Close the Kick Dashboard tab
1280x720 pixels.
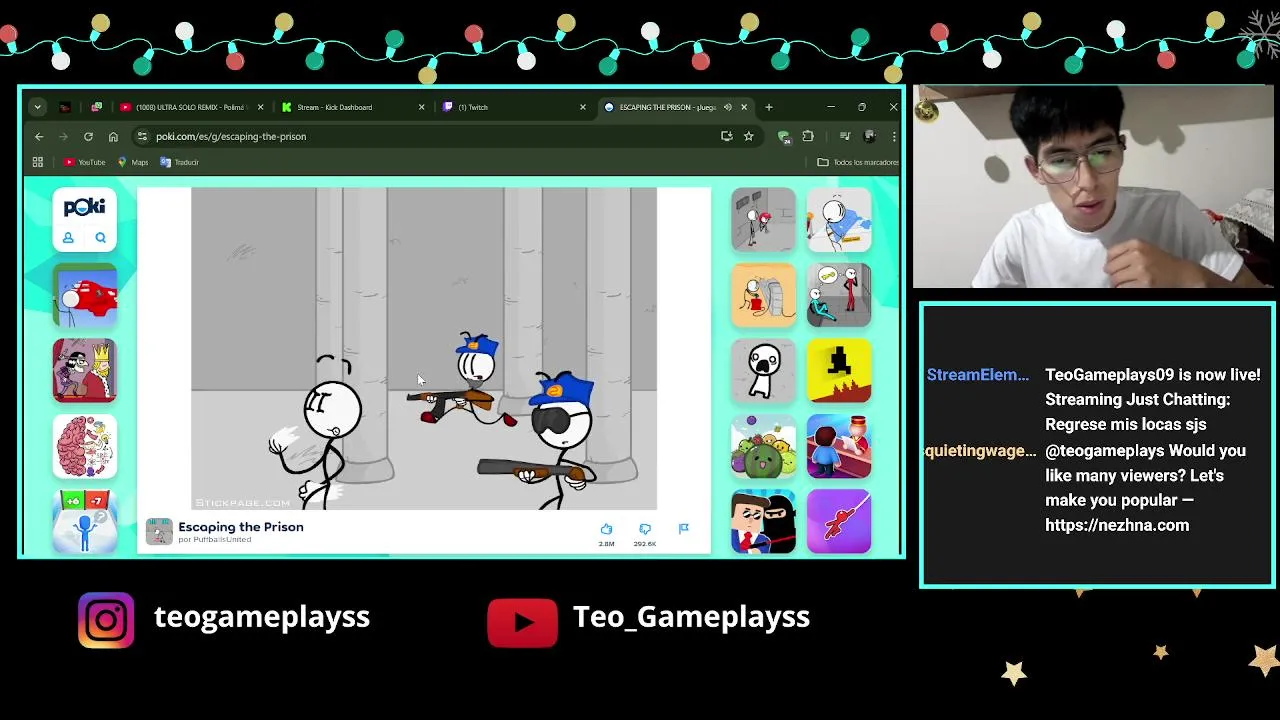[x=421, y=107]
